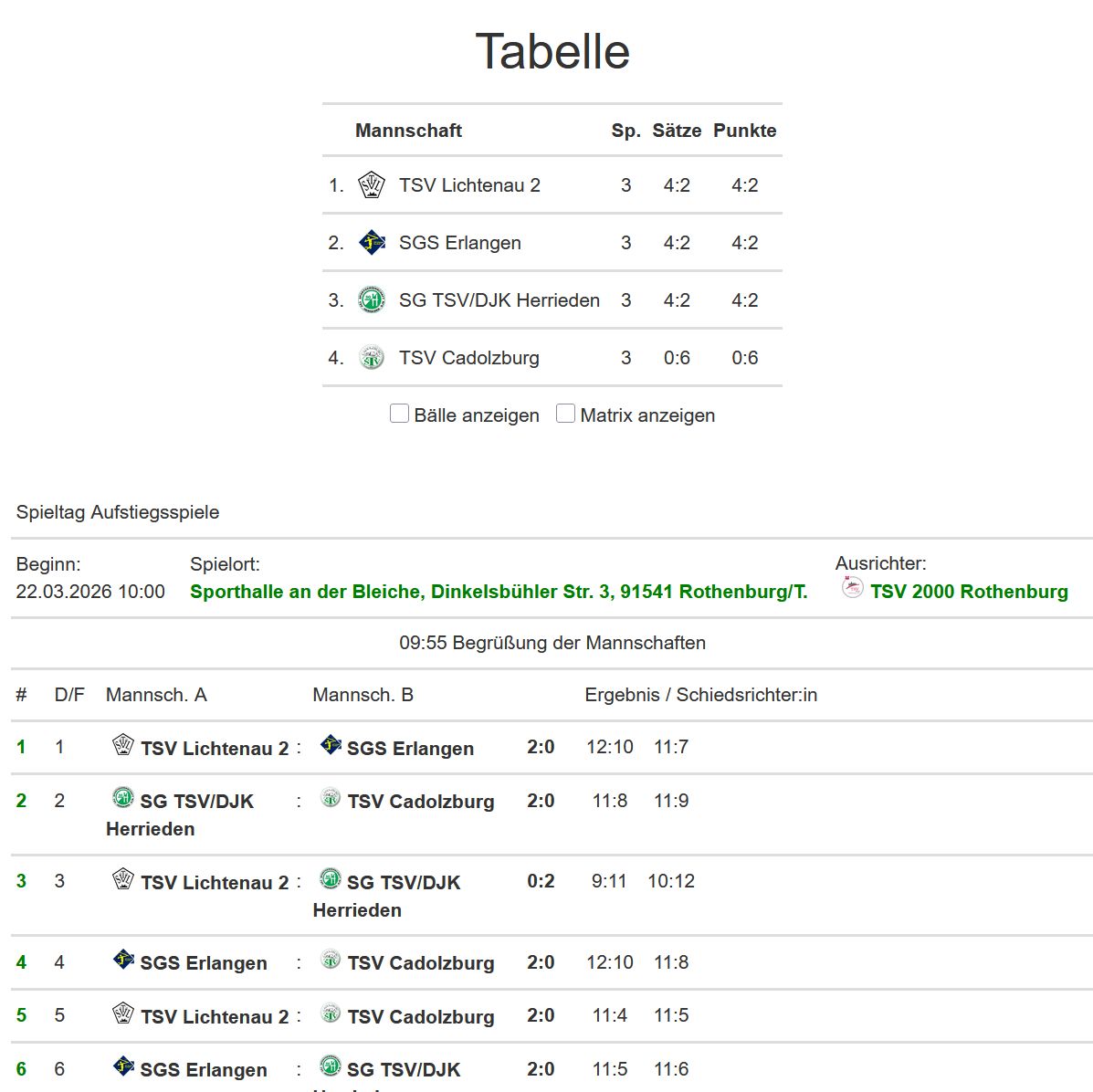1093x1092 pixels.
Task: Click SG TSV/DJK Herrieden logo in standings
Action: coord(371,299)
